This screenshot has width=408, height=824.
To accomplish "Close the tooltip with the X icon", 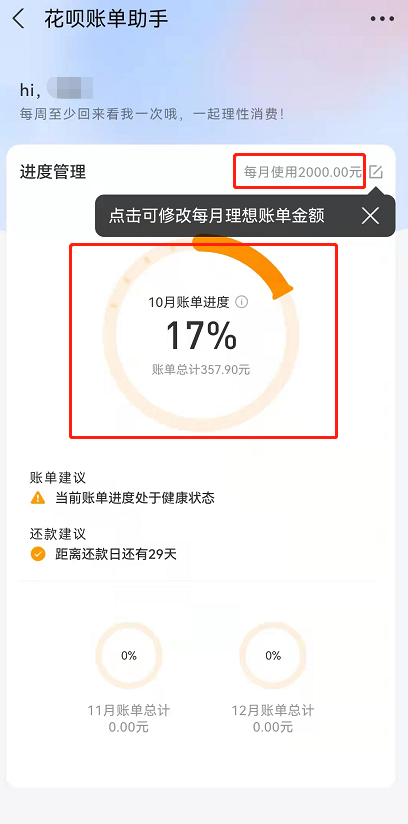I will pos(371,215).
